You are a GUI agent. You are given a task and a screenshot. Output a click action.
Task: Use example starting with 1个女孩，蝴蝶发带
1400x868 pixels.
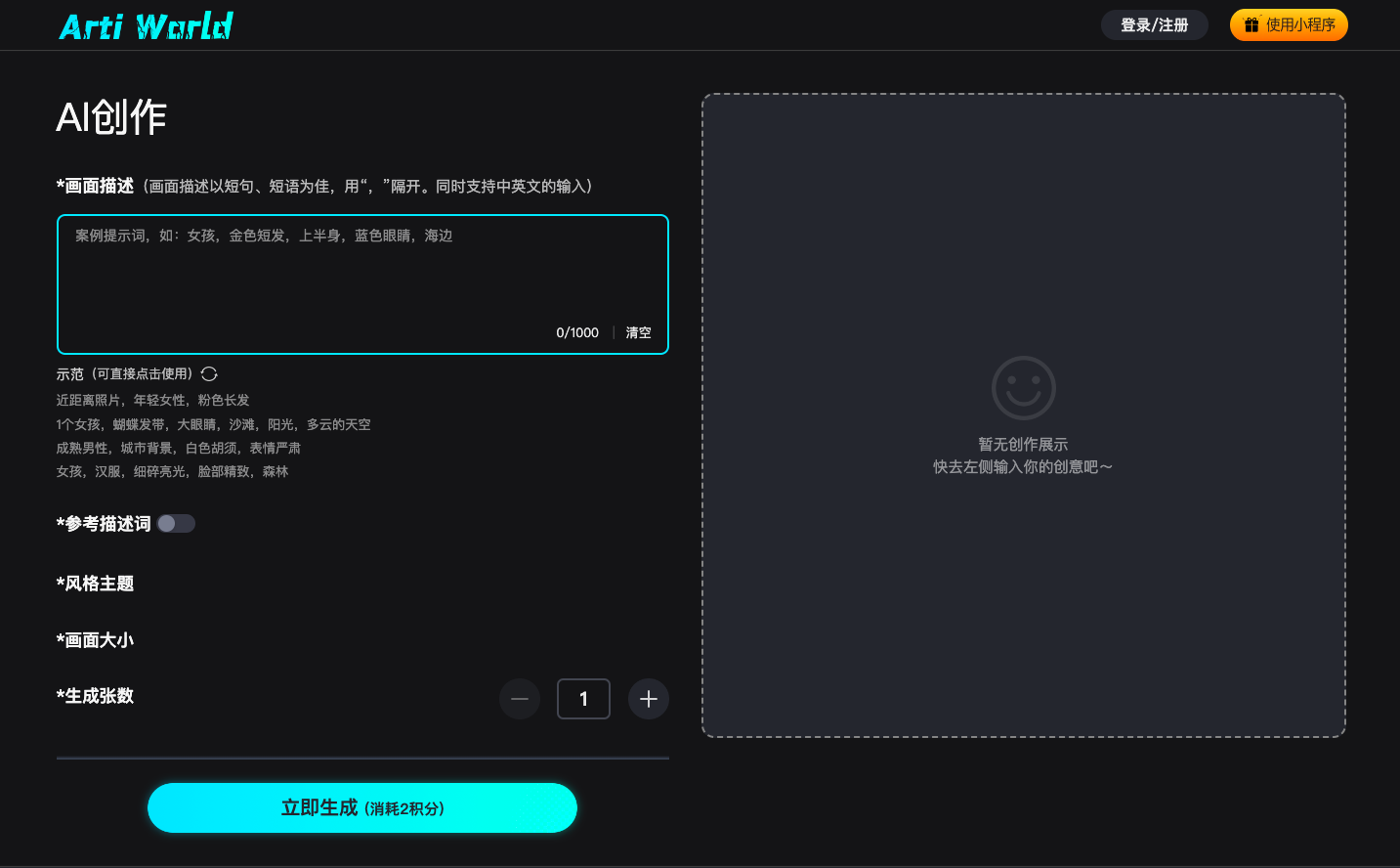coord(214,425)
